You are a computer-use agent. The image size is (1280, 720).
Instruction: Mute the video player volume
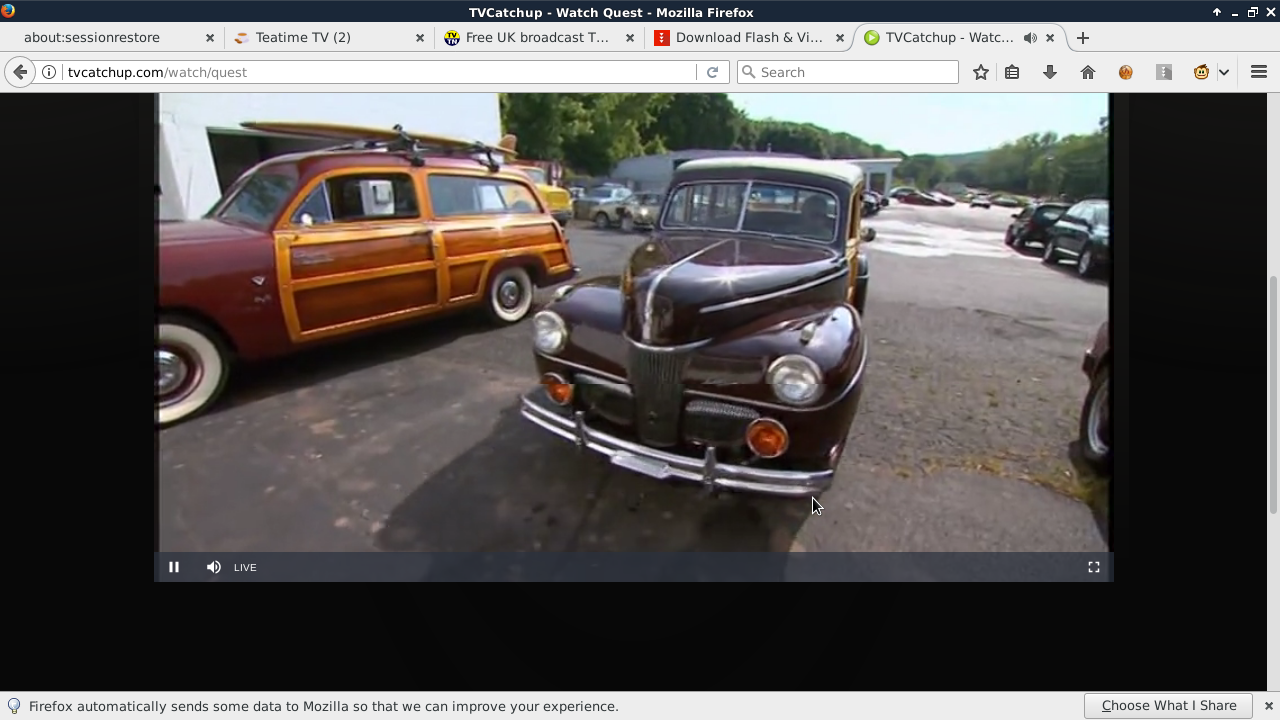tap(214, 567)
